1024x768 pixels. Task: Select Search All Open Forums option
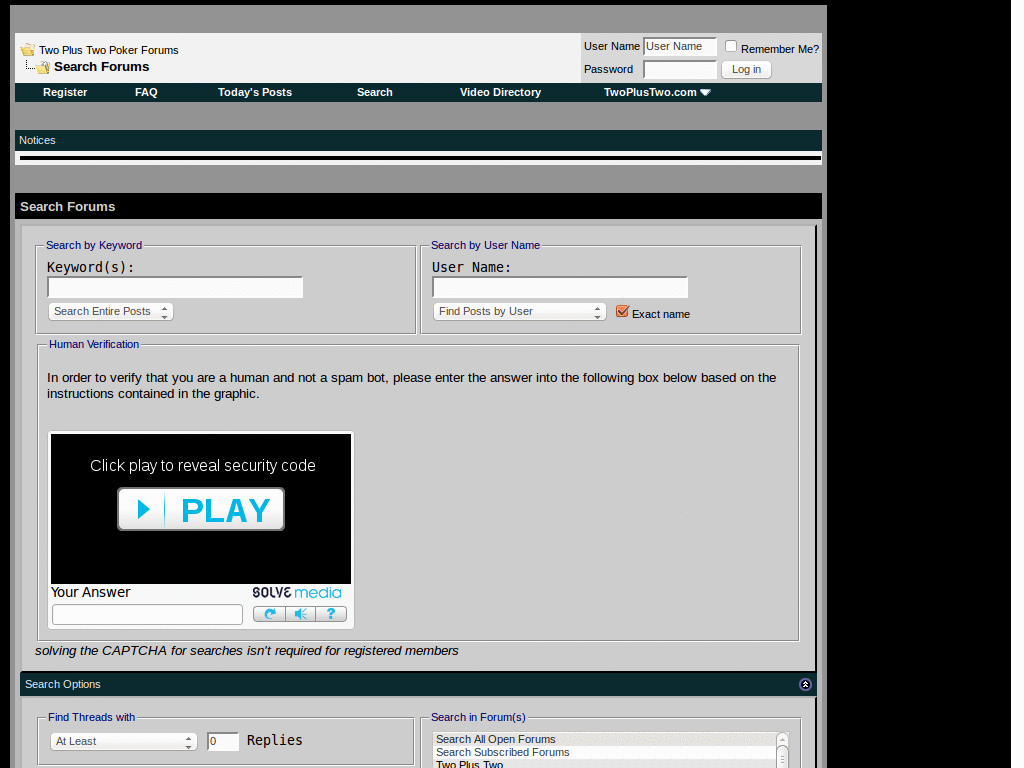point(605,739)
